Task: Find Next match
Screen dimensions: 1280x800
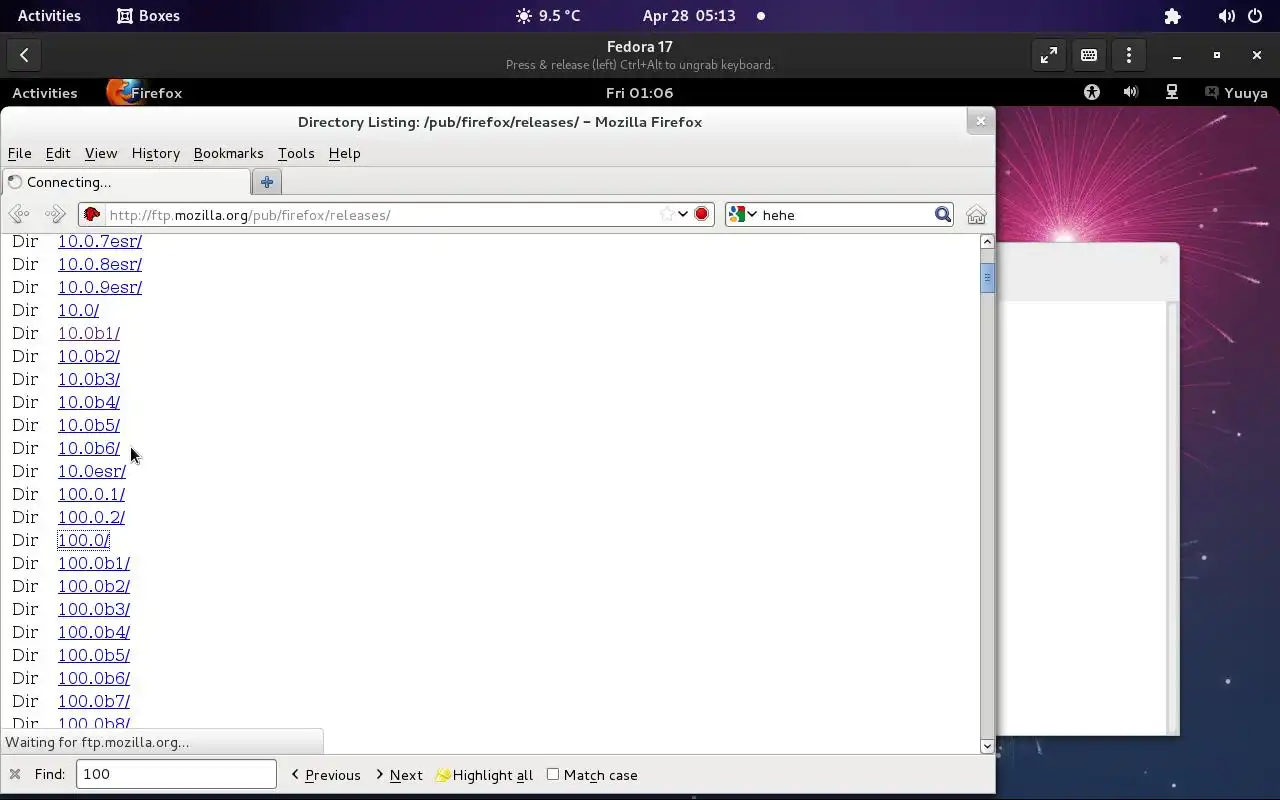Action: click(x=399, y=775)
